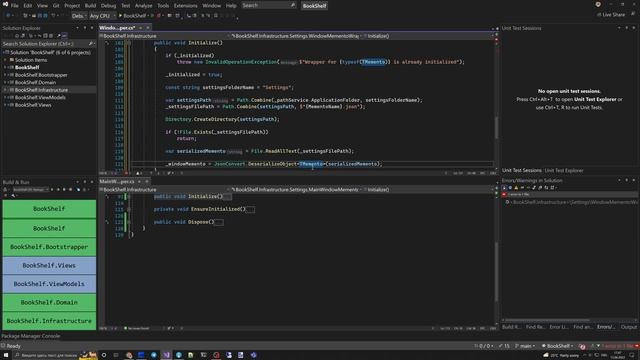Screen dimensions: 640x360
Task: Select the Solution 'BookShelf' root node
Action: pyautogui.click(x=50, y=53)
